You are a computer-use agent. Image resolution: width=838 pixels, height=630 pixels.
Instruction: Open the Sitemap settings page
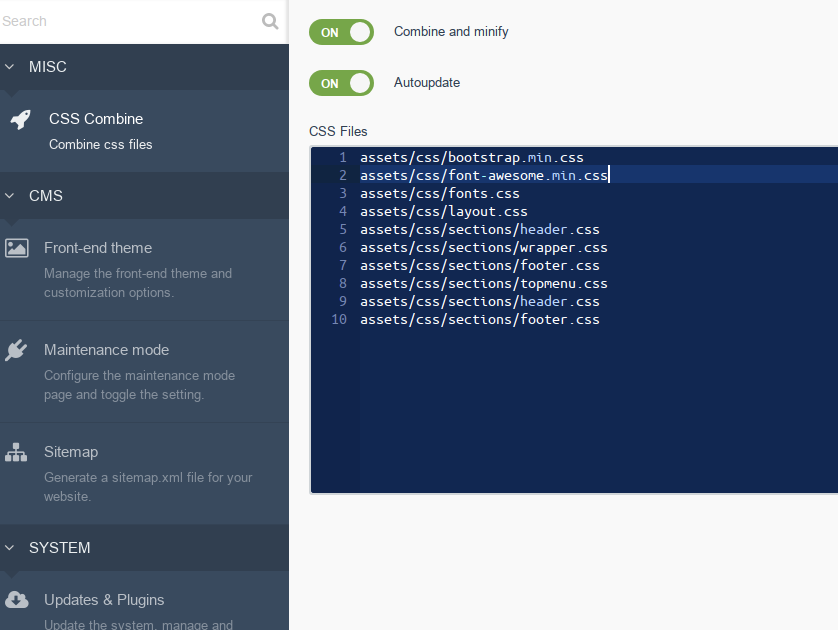(144, 474)
